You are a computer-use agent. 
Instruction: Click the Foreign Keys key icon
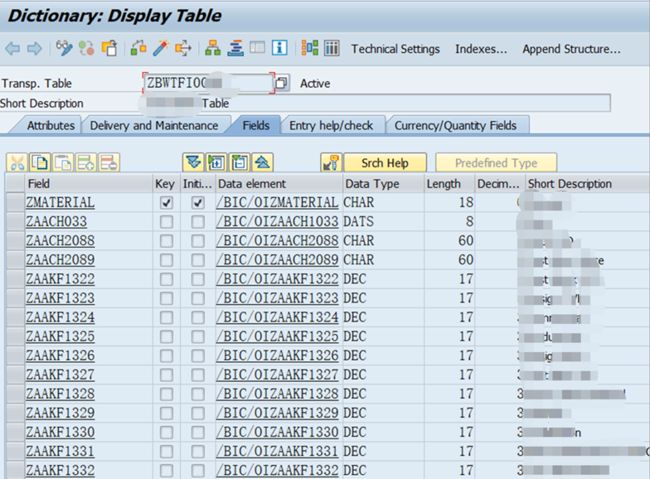tap(331, 163)
